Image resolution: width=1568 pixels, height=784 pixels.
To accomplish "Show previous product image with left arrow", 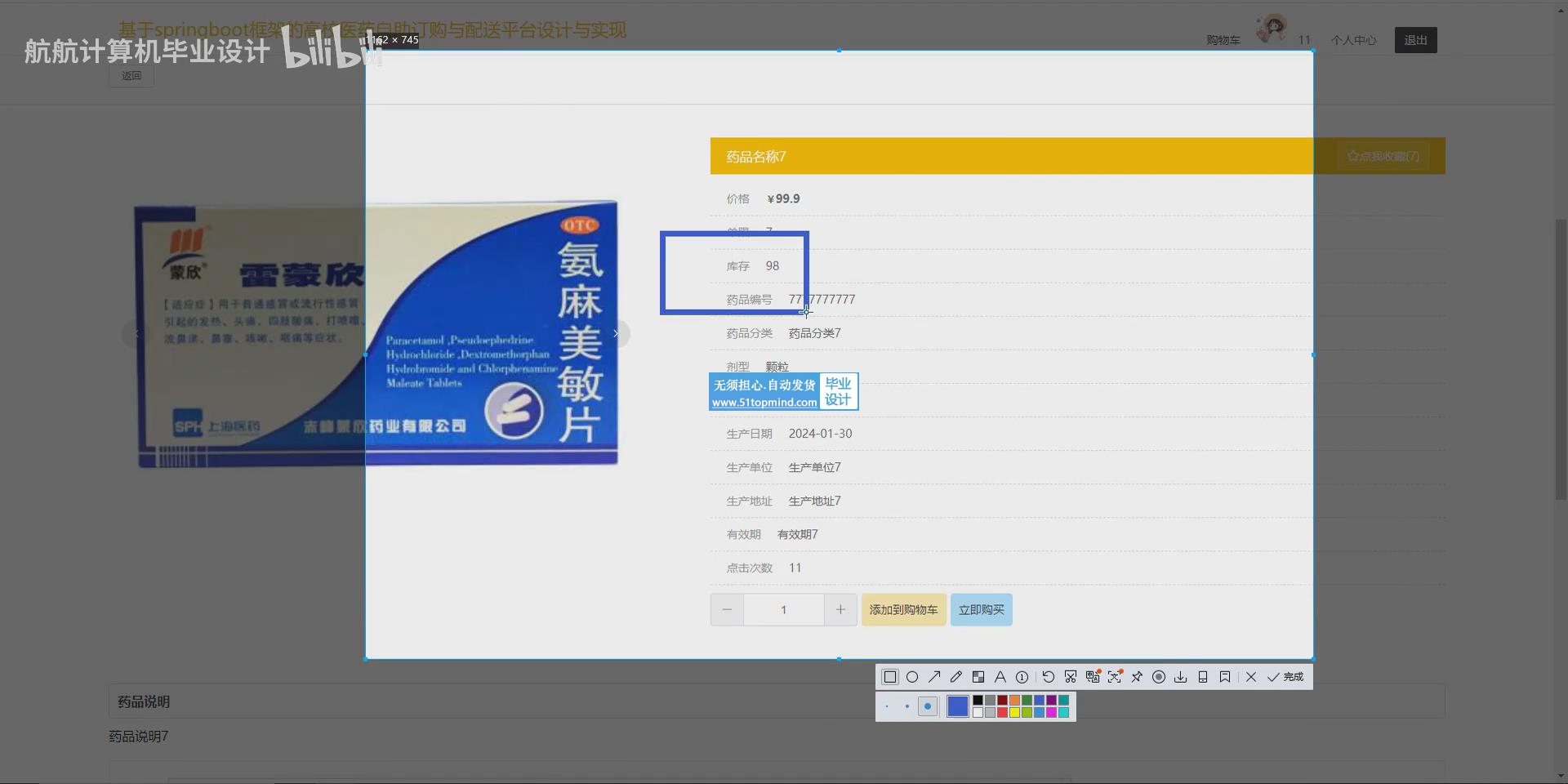I will click(x=136, y=333).
